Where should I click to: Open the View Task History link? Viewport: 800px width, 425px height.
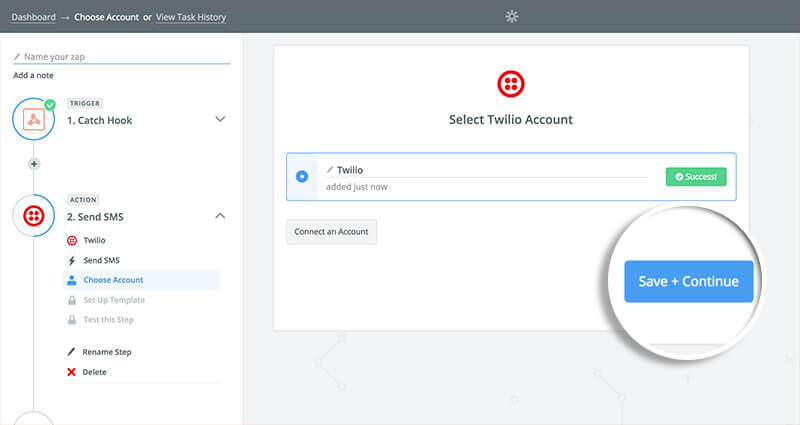coord(191,17)
